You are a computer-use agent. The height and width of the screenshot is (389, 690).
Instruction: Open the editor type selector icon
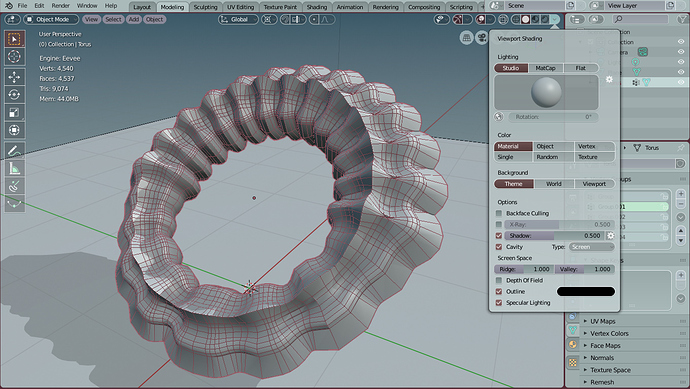tap(12, 19)
